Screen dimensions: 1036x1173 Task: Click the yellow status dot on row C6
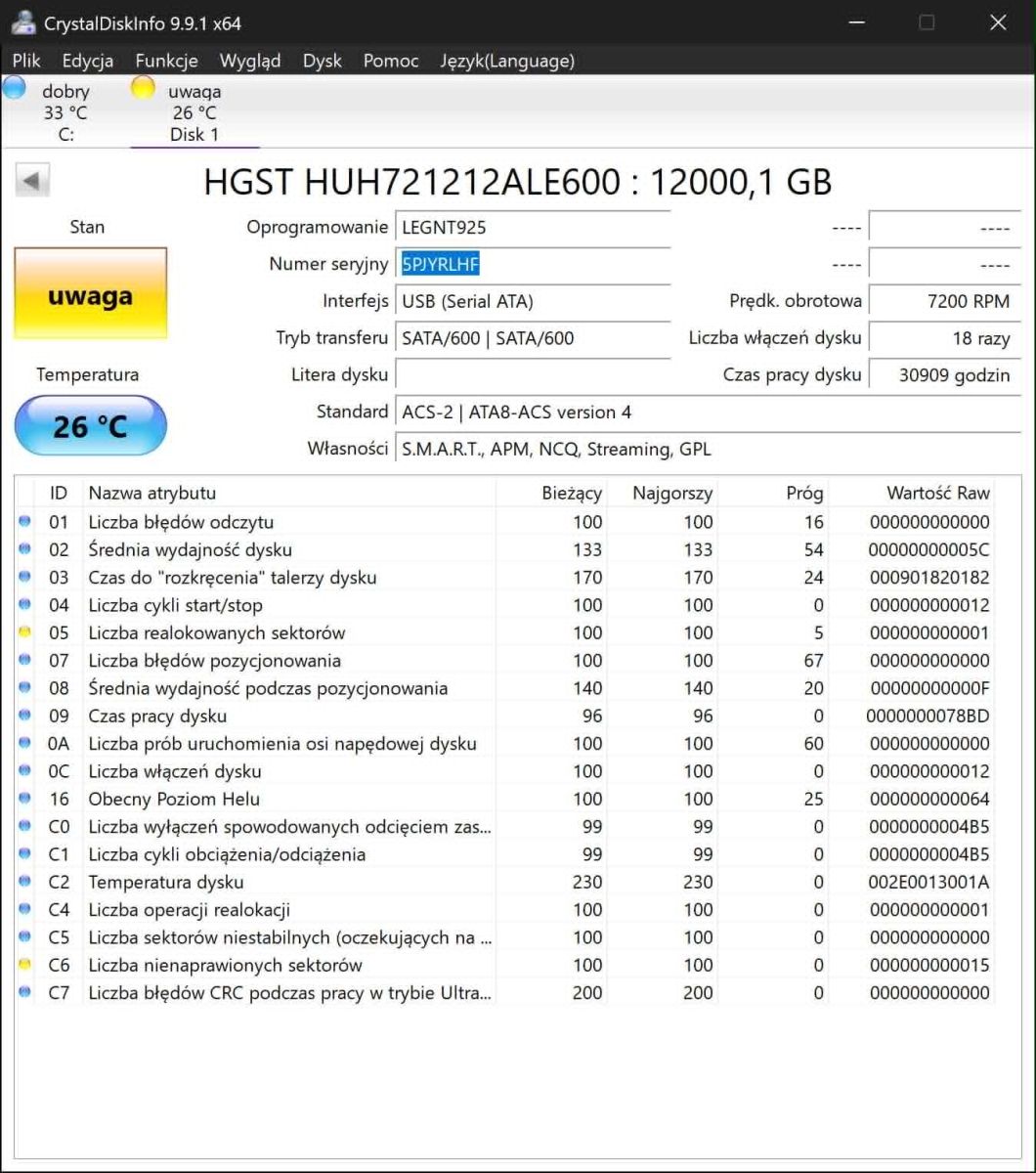(25, 965)
